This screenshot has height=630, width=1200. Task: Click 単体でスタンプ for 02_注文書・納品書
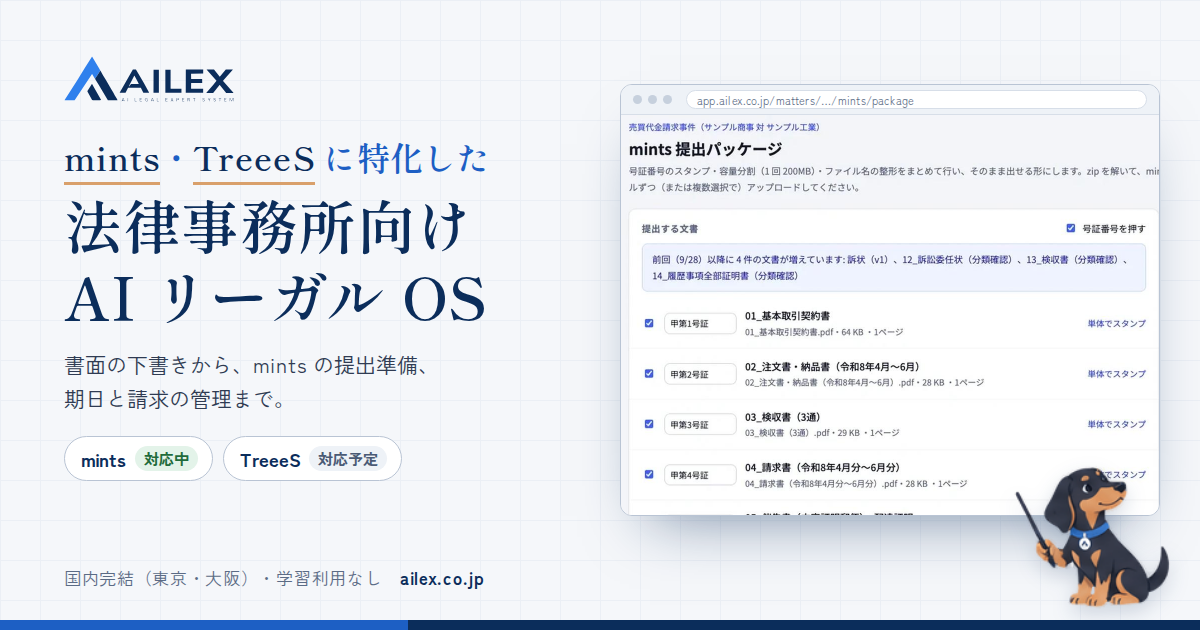coord(1116,374)
